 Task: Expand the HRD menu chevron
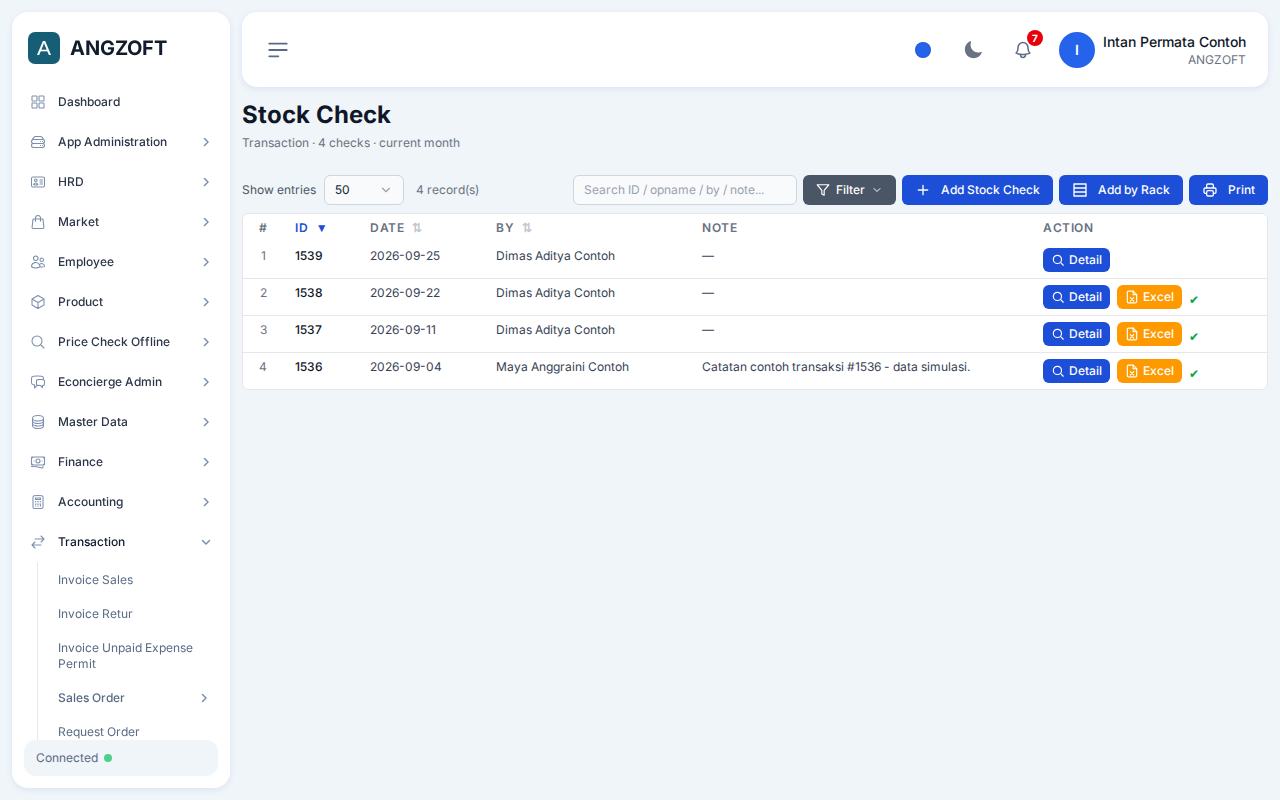206,182
